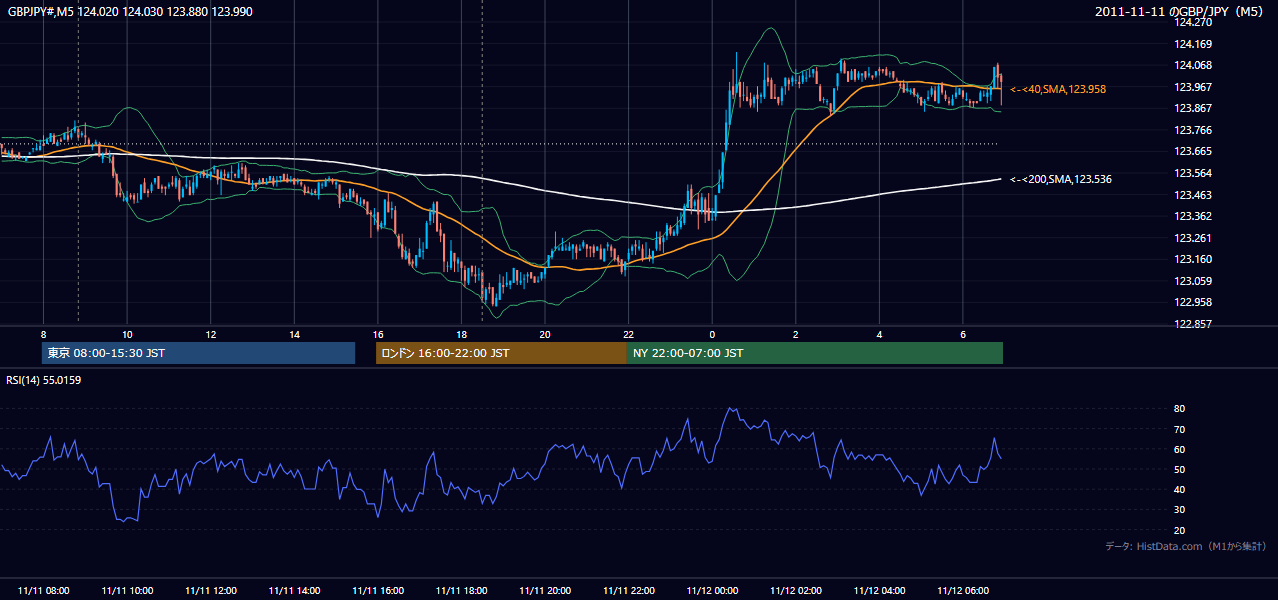Select the 40 SMA label 123.958
Viewport: 1278px width, 600px height.
[1058, 89]
